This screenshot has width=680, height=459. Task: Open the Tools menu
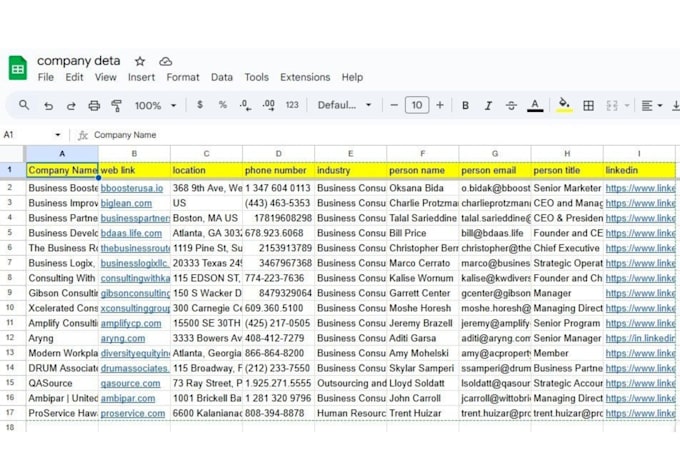point(256,77)
